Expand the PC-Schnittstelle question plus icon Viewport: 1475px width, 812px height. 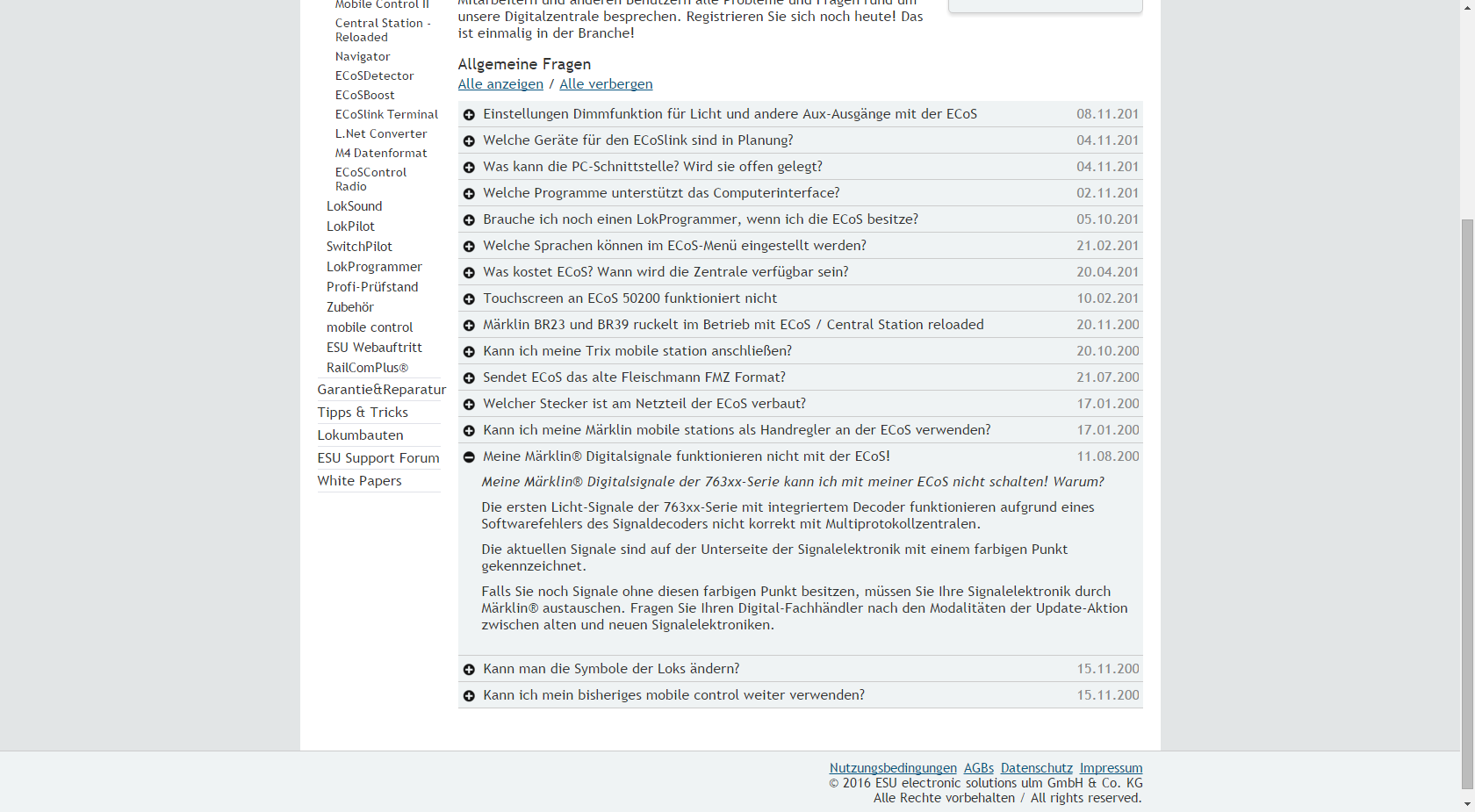pyautogui.click(x=469, y=168)
